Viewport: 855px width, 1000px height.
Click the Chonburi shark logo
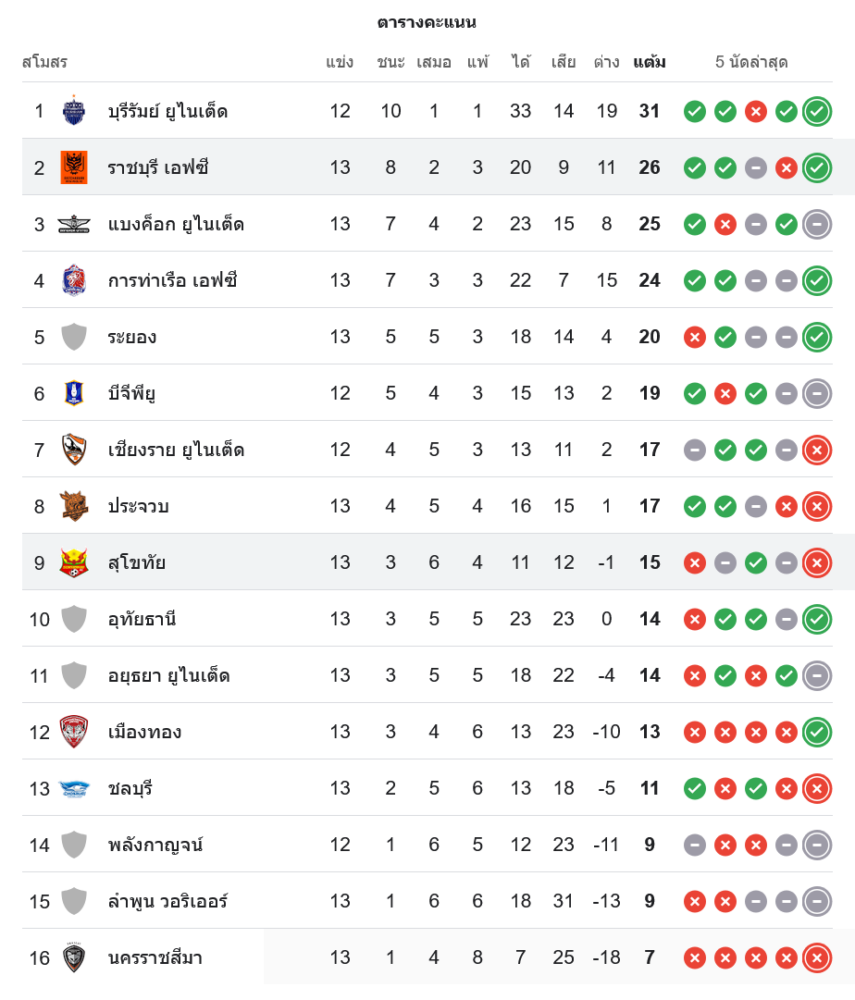[x=74, y=789]
